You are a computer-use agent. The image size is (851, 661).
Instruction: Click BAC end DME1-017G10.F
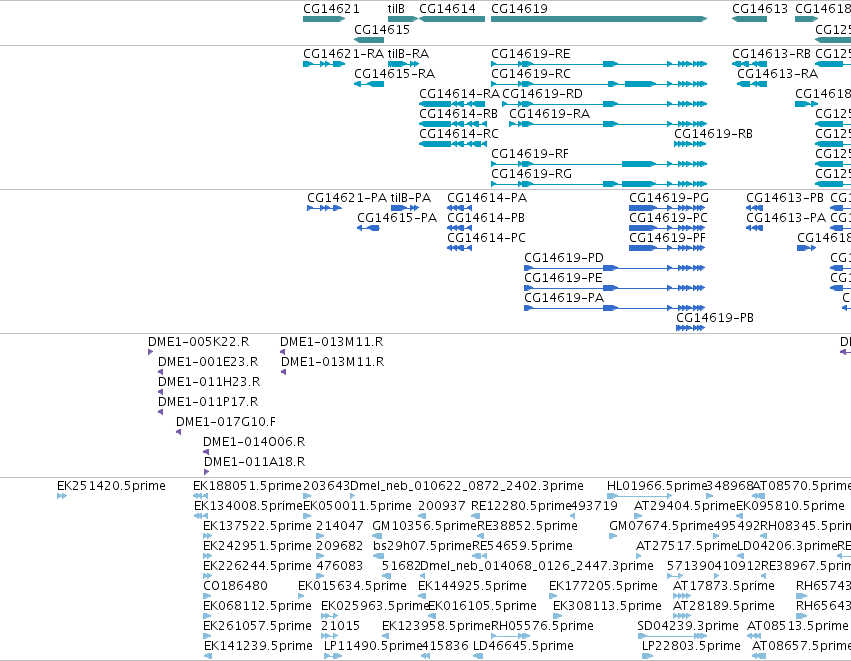click(x=179, y=432)
